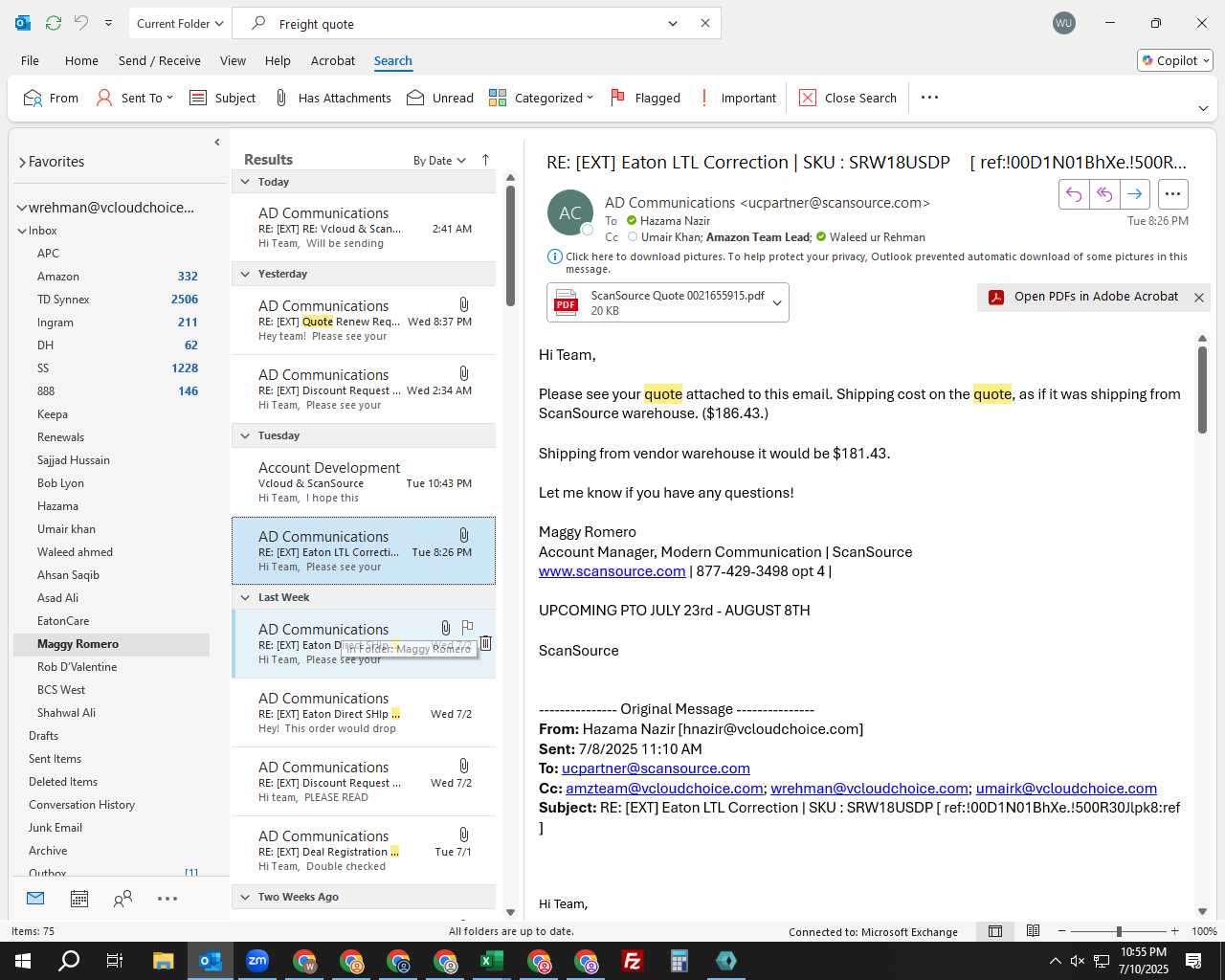Dismiss the Adobe Acrobat banner
The width and height of the screenshot is (1225, 980).
tap(1199, 298)
